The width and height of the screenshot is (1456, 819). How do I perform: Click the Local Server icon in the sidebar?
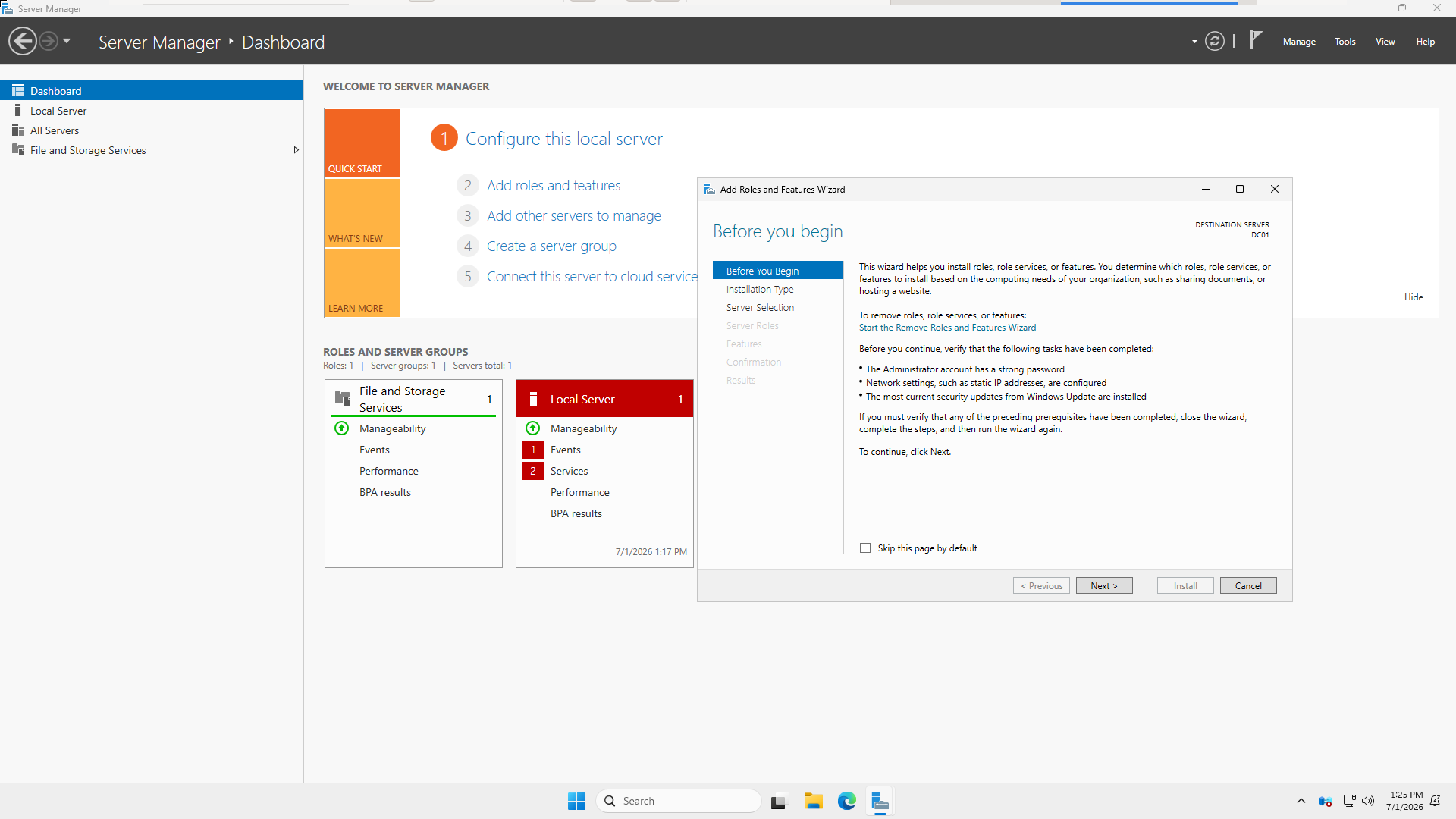(x=18, y=111)
